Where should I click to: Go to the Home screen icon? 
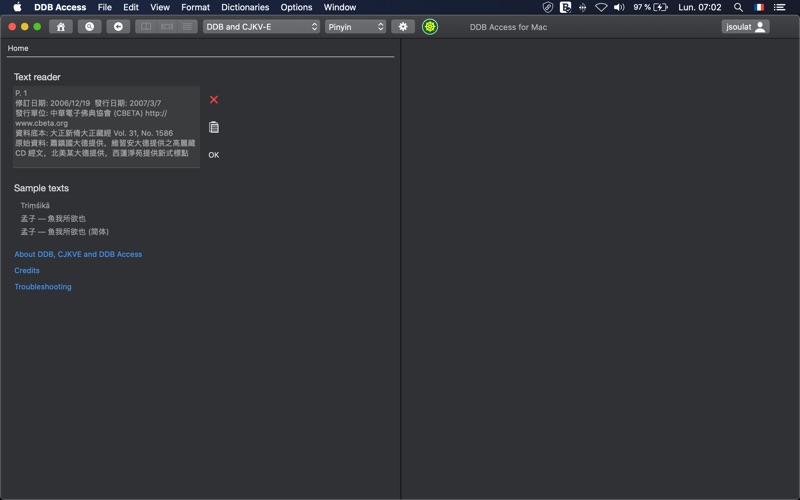(x=60, y=27)
